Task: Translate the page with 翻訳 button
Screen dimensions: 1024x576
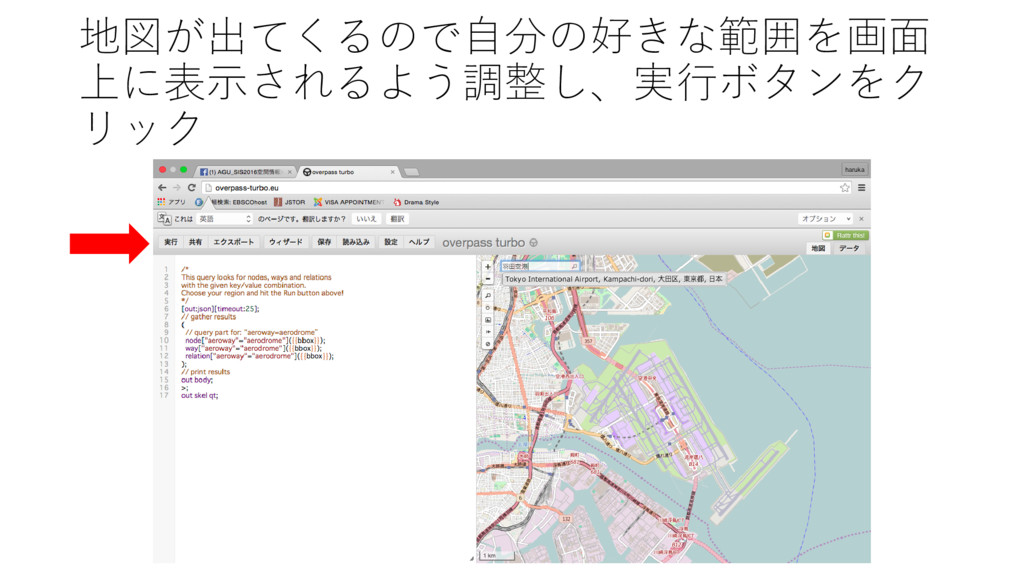Action: click(397, 219)
